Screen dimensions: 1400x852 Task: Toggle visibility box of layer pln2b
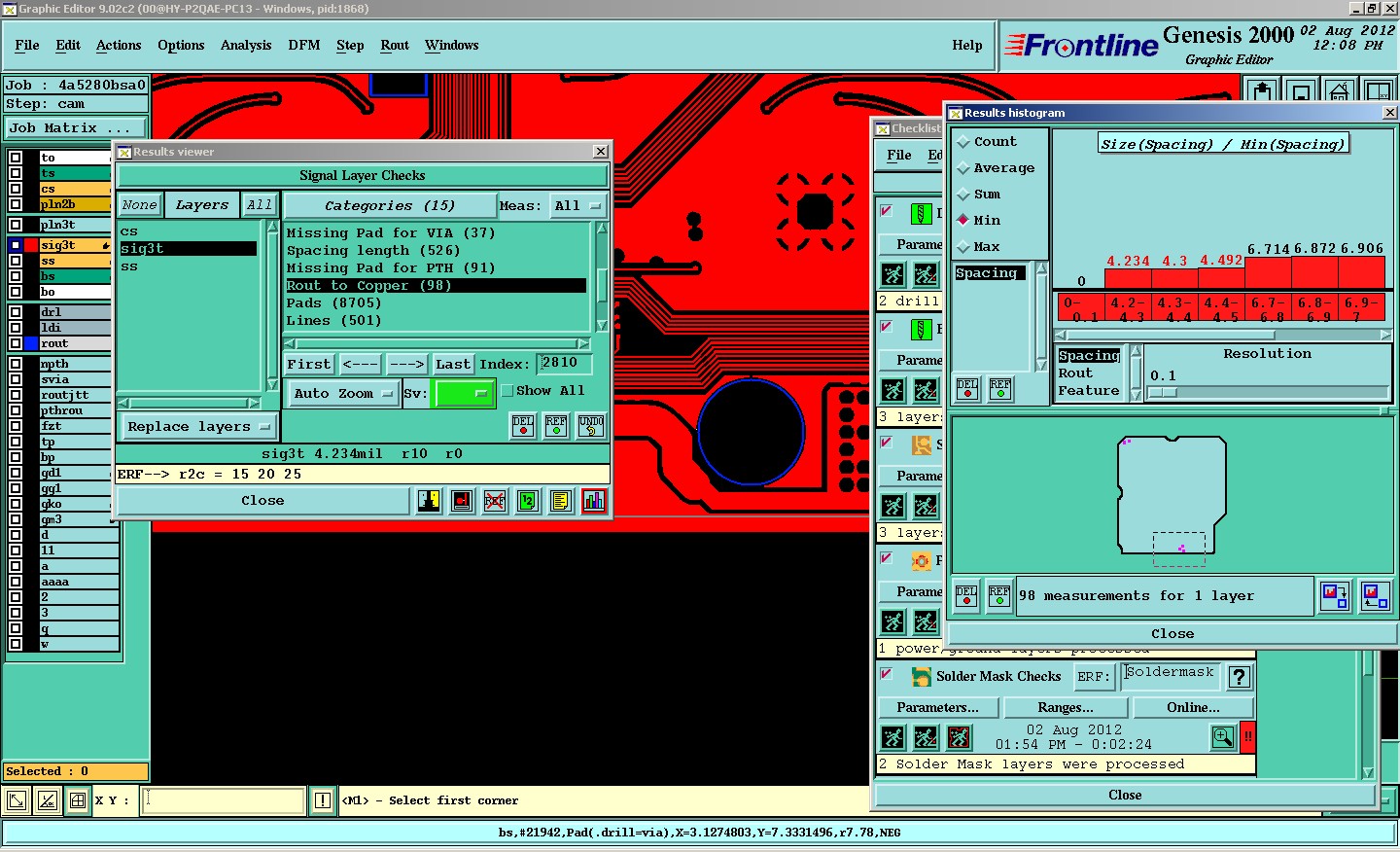pyautogui.click(x=16, y=204)
